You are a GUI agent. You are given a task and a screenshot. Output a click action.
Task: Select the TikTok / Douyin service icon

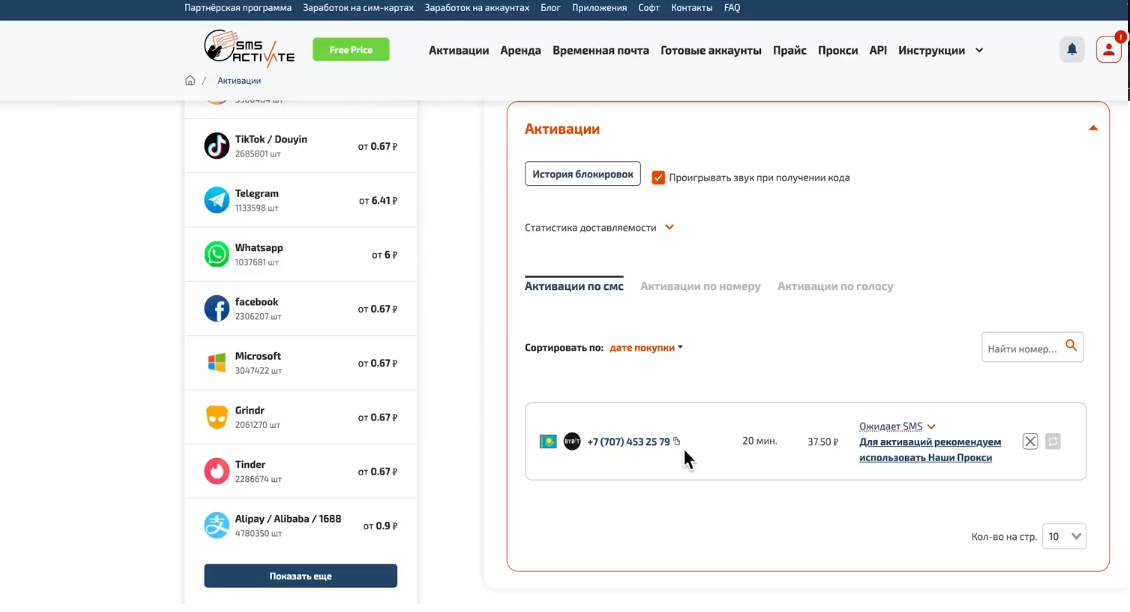pyautogui.click(x=216, y=146)
